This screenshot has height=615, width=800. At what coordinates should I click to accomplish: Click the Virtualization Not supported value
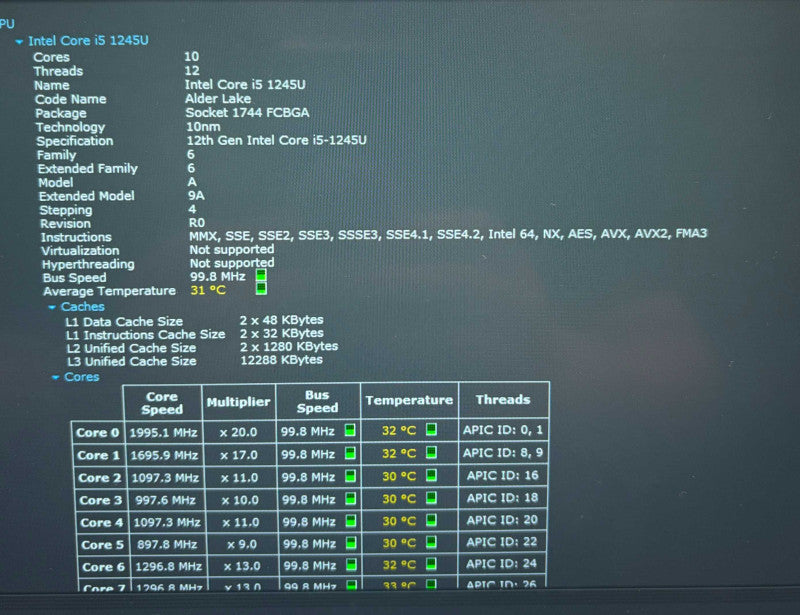pyautogui.click(x=232, y=250)
